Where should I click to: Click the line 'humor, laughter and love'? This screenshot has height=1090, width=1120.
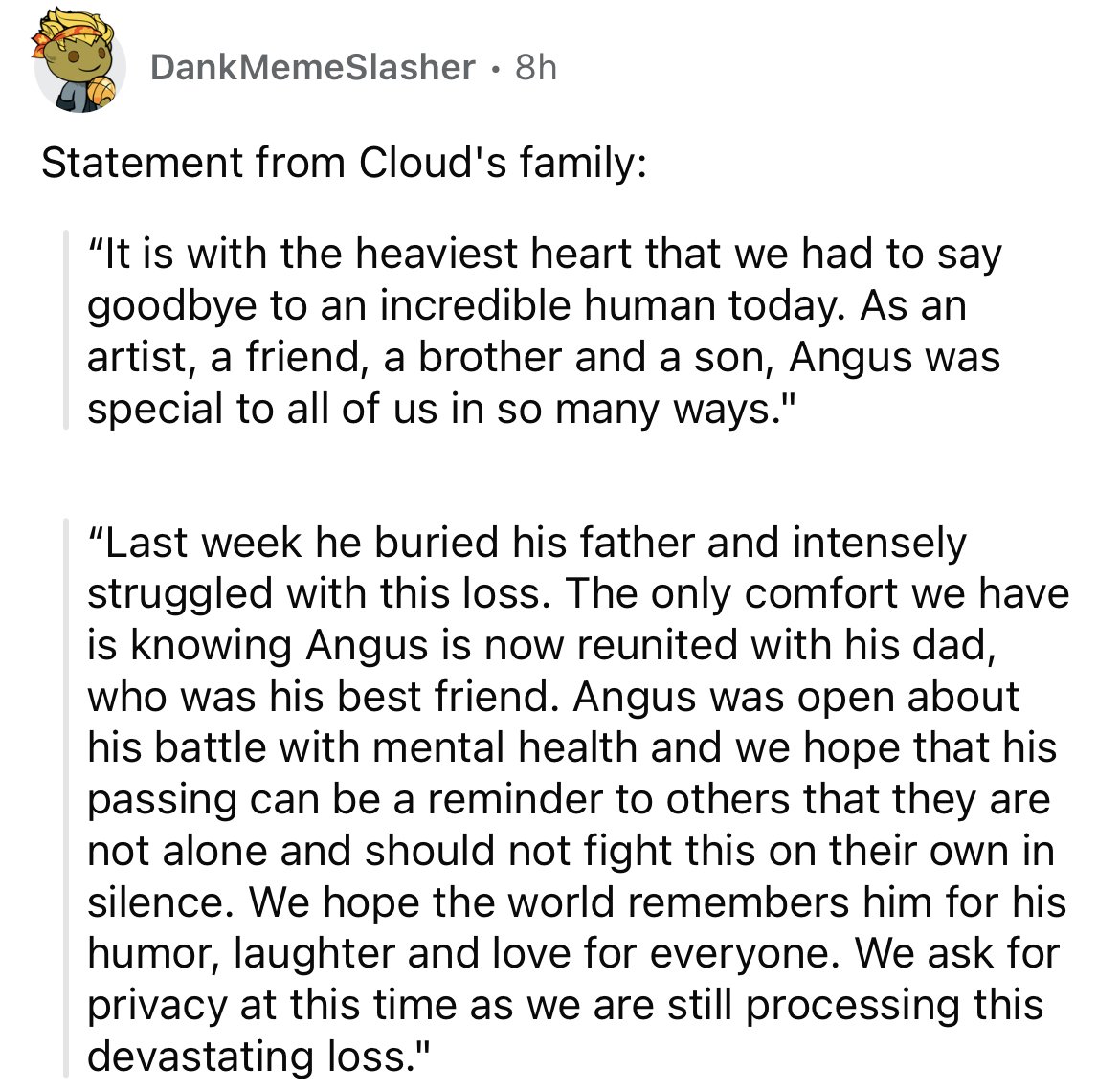573,953
